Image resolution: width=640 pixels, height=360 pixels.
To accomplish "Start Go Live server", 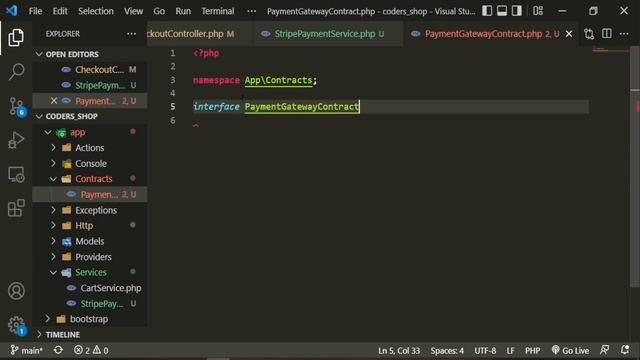I will pyautogui.click(x=570, y=350).
